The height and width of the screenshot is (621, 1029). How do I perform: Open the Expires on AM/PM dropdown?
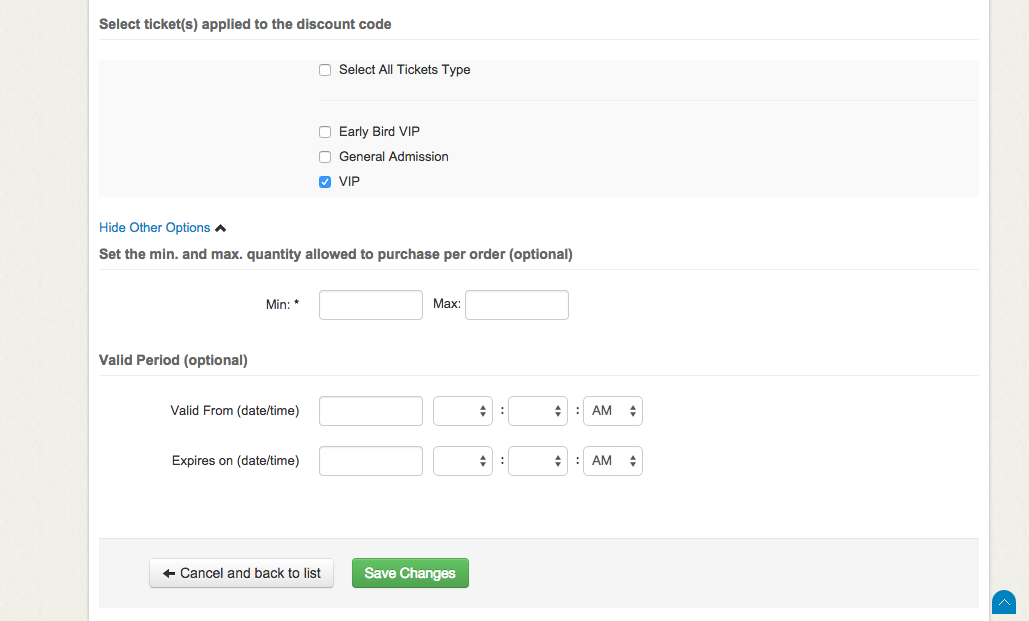tap(613, 461)
